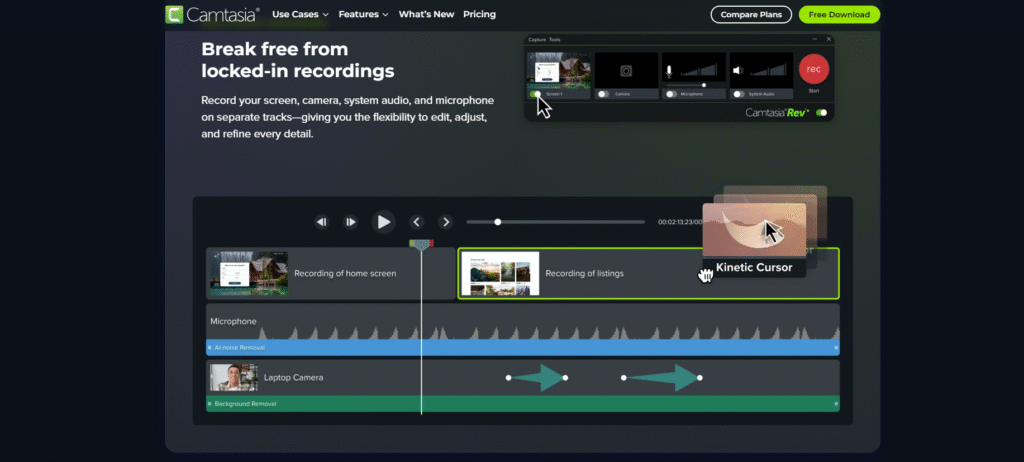Click the microphone icon in Capture Tools
The image size is (1024, 462).
coord(669,71)
